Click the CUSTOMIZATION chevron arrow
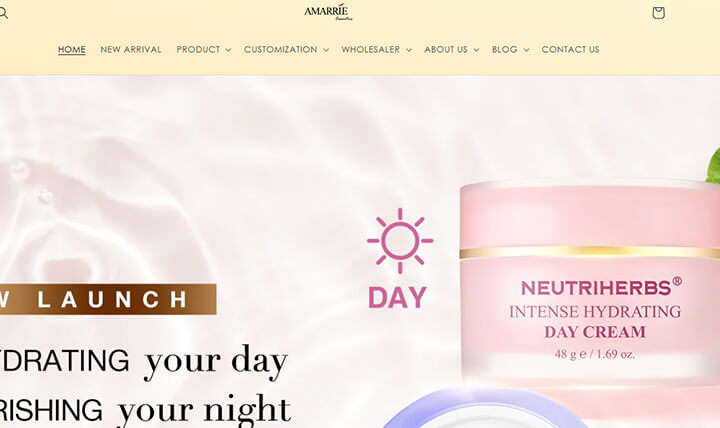720x428 pixels. 326,50
